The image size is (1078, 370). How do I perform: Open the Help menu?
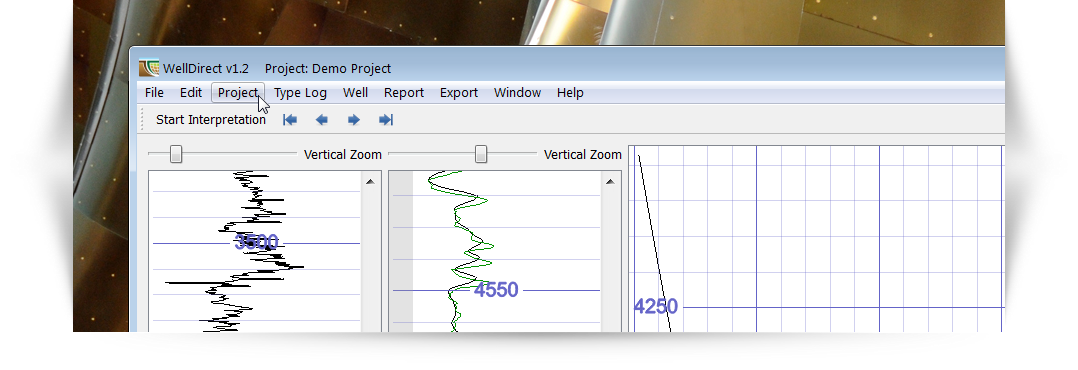tap(570, 93)
